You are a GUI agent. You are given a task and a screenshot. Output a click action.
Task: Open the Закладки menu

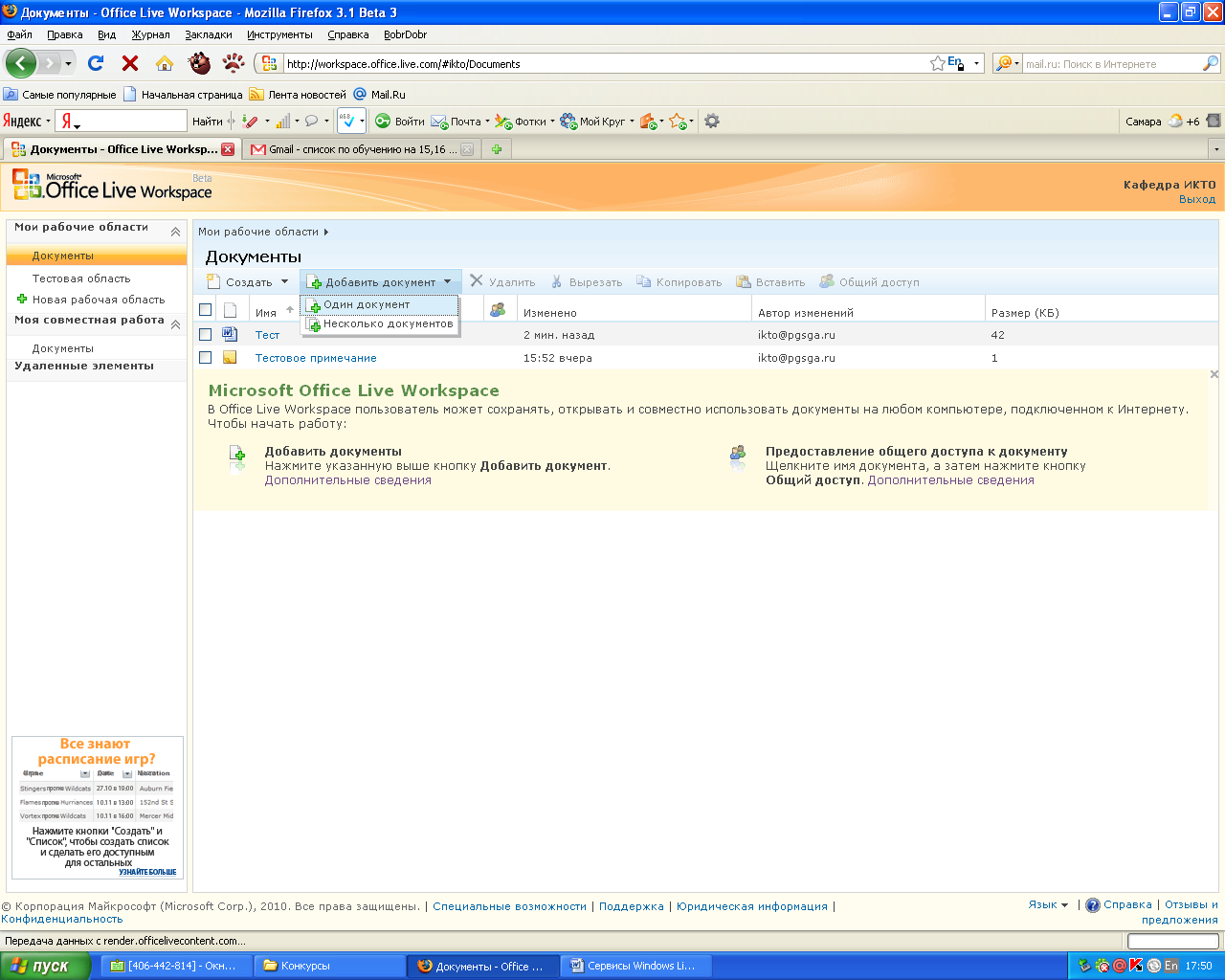tap(209, 34)
